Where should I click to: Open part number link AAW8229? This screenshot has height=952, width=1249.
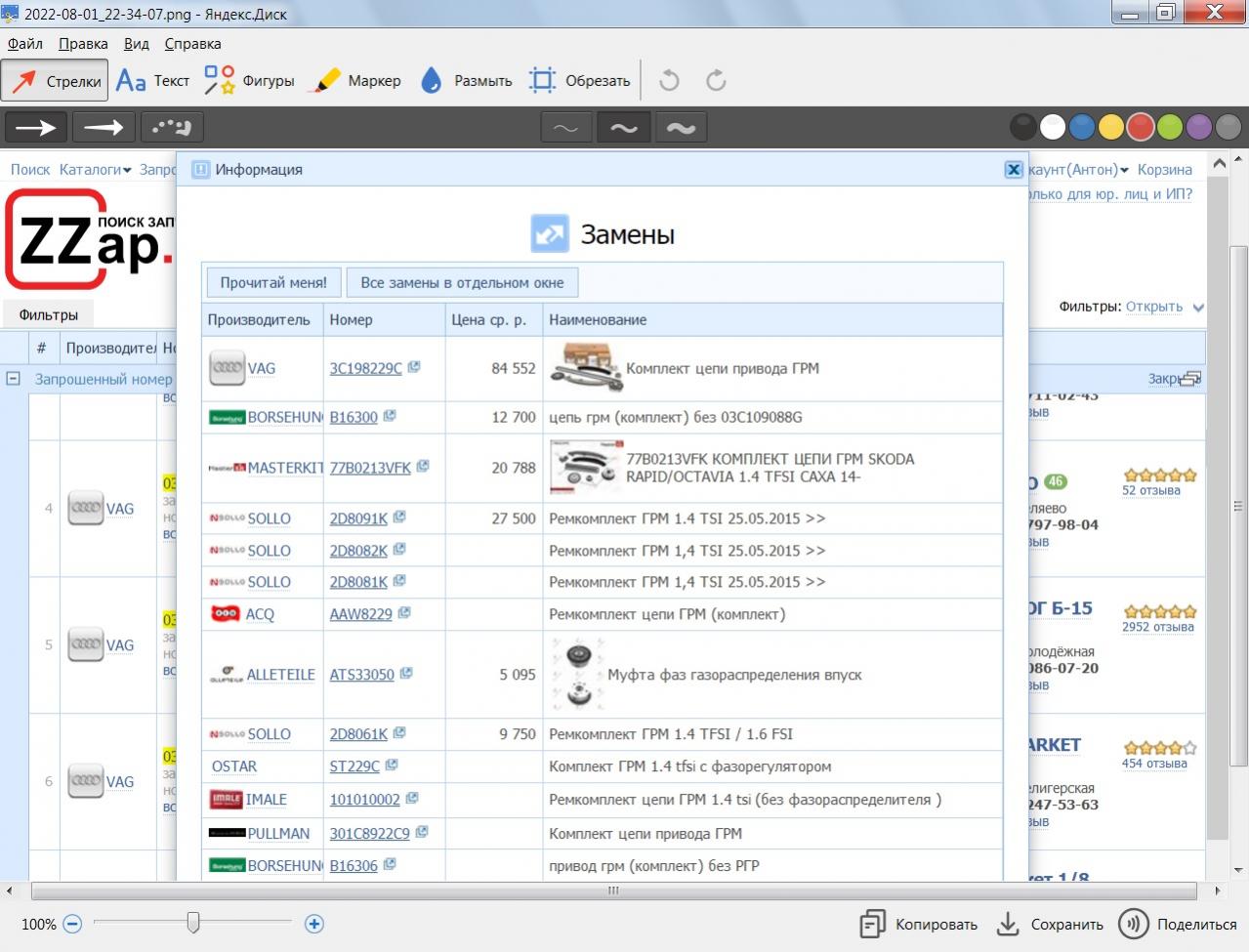361,614
